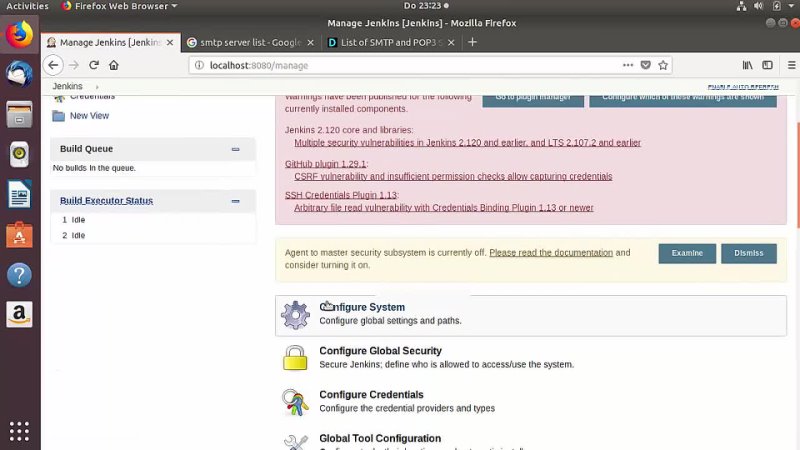Open Configure System gear icon

295,315
